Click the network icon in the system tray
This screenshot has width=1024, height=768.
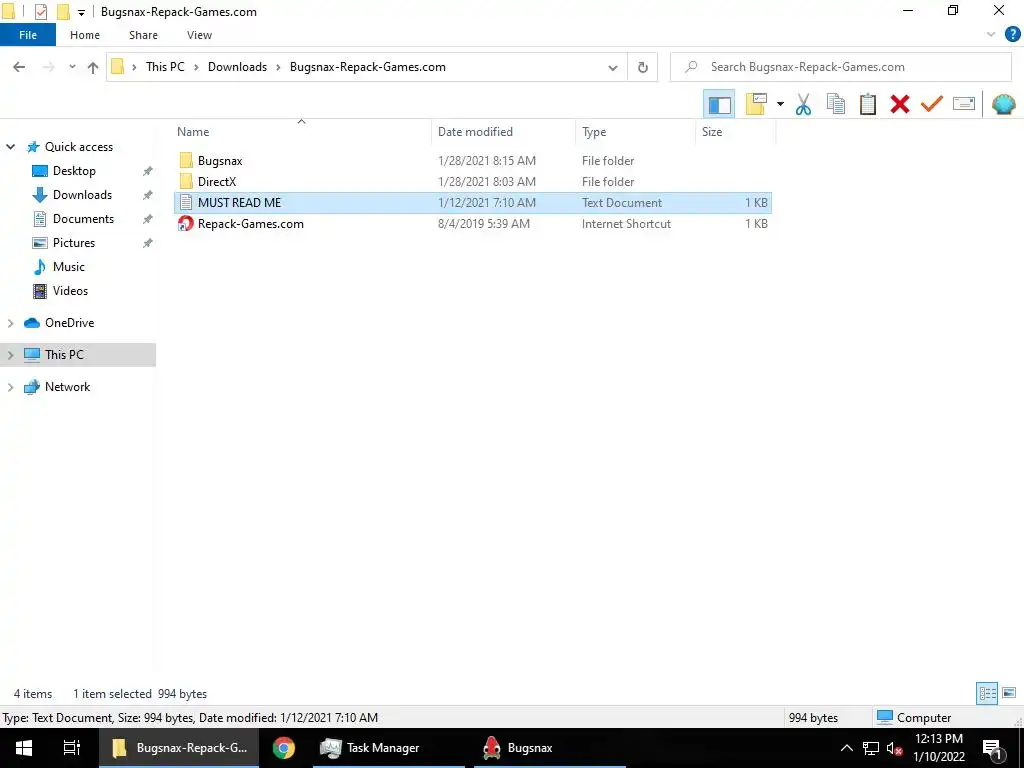[x=871, y=748]
